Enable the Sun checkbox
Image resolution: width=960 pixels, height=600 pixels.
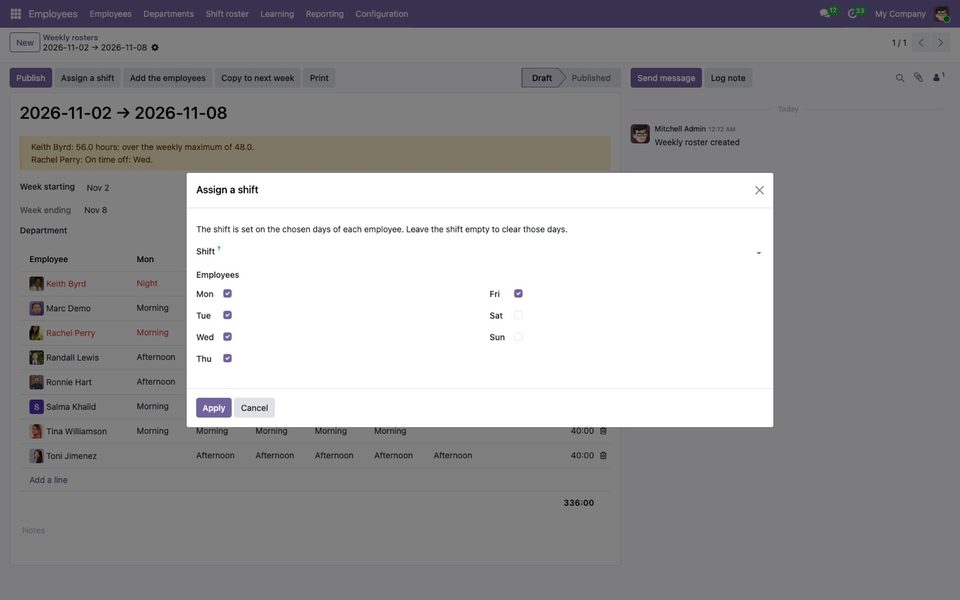click(x=518, y=337)
